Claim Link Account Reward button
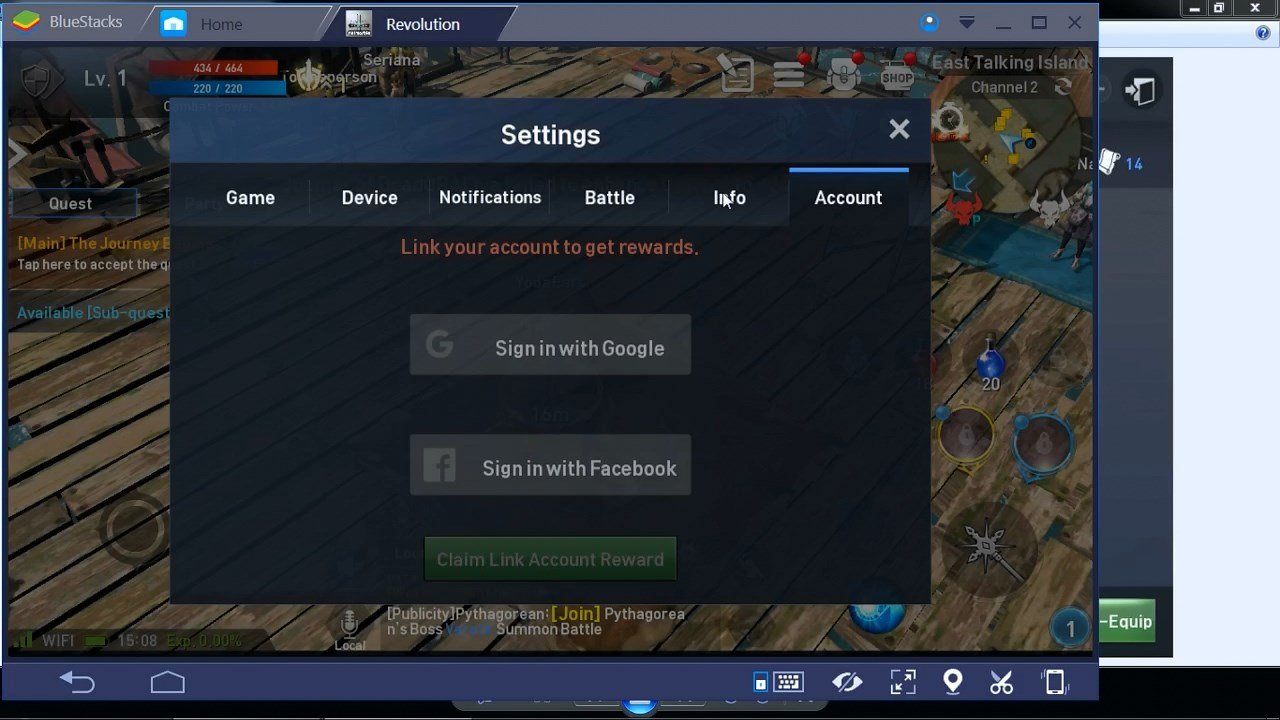1280x720 pixels. tap(550, 559)
